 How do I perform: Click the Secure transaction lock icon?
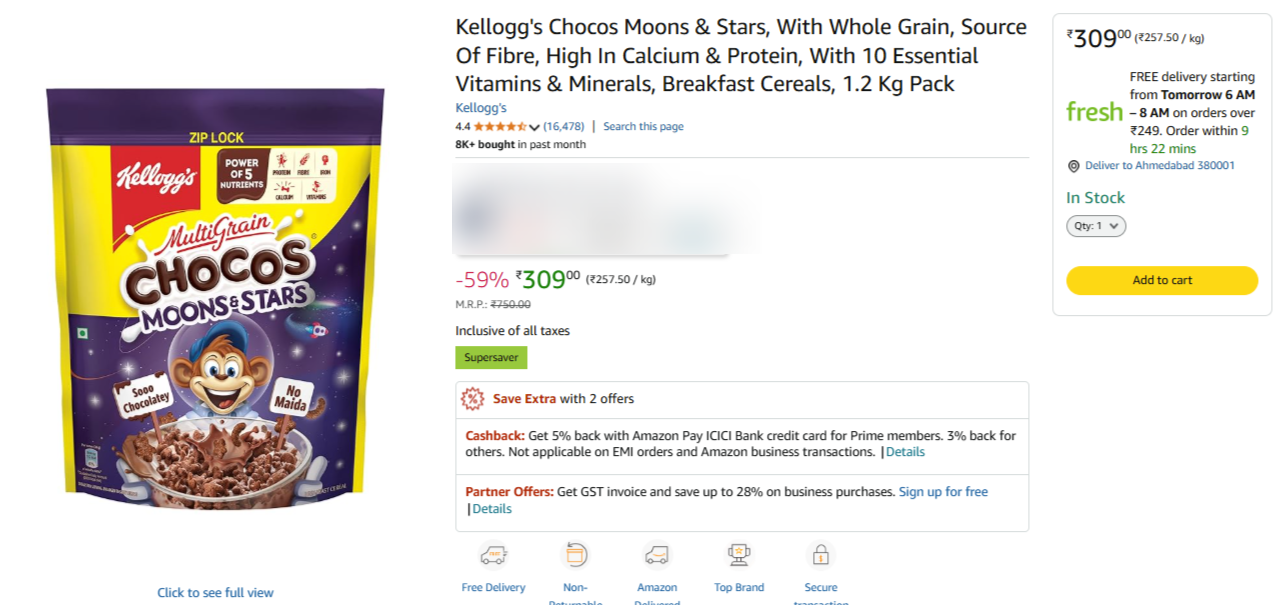(x=821, y=555)
